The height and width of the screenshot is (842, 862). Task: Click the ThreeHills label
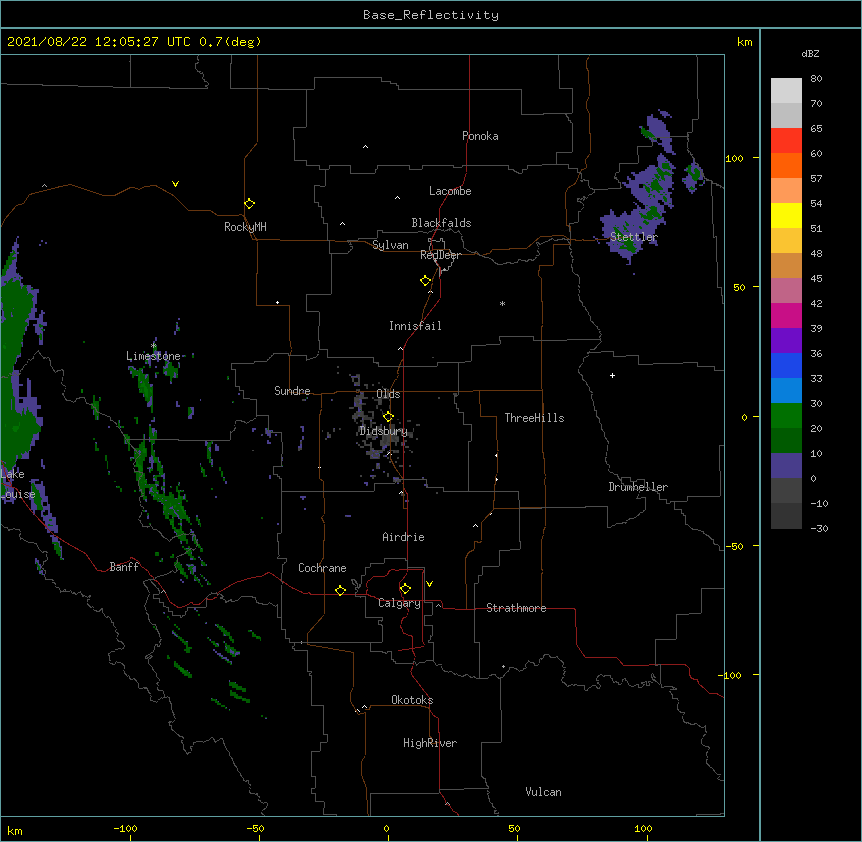[534, 418]
